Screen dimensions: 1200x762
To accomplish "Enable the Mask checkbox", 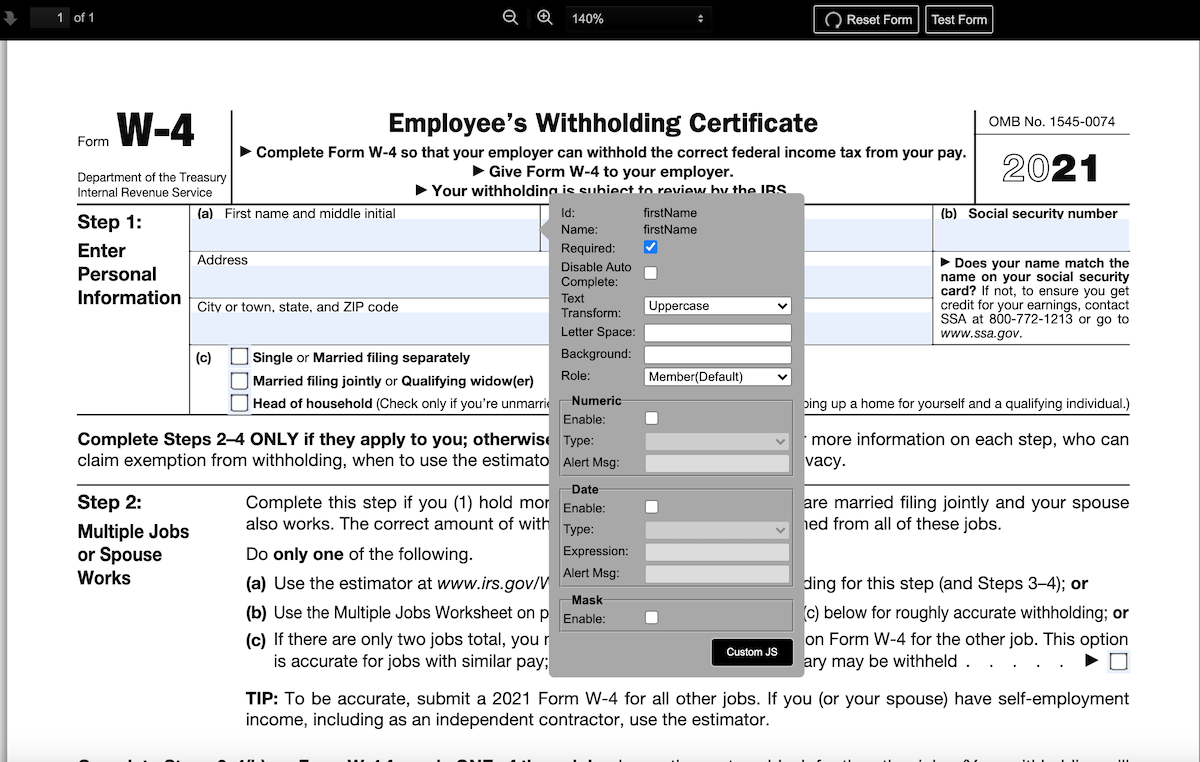I will [x=652, y=618].
